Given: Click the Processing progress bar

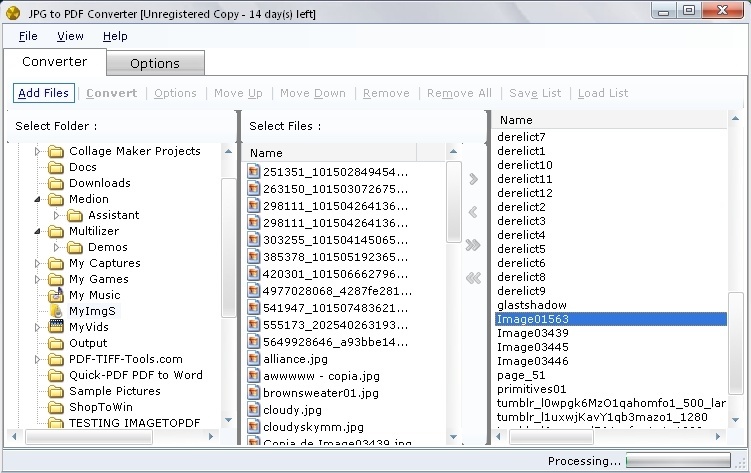Looking at the screenshot, I should (678, 461).
